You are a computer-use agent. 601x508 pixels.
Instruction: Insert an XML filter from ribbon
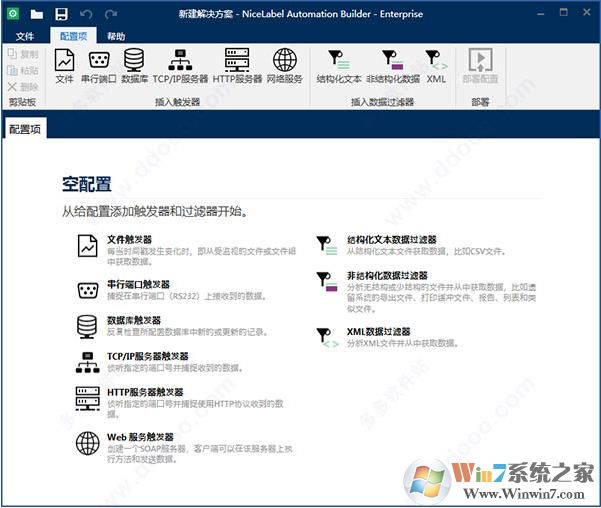436,66
